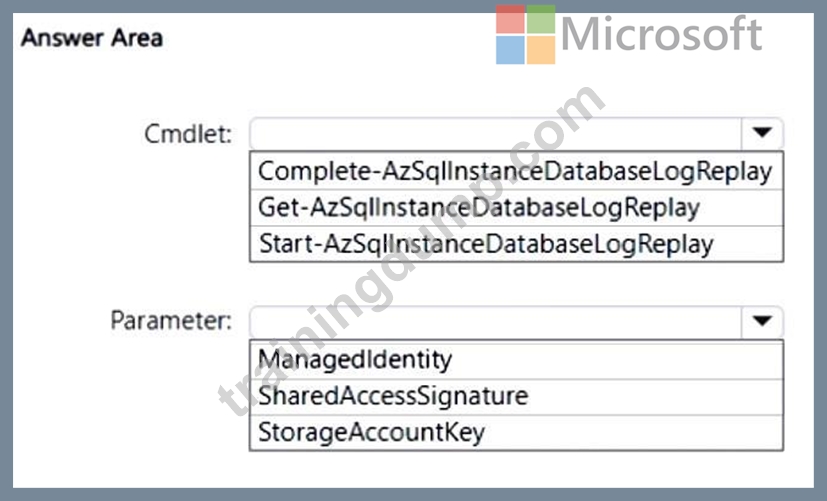The height and width of the screenshot is (501, 827).
Task: Click the Microsoft wordmark text
Action: point(661,34)
